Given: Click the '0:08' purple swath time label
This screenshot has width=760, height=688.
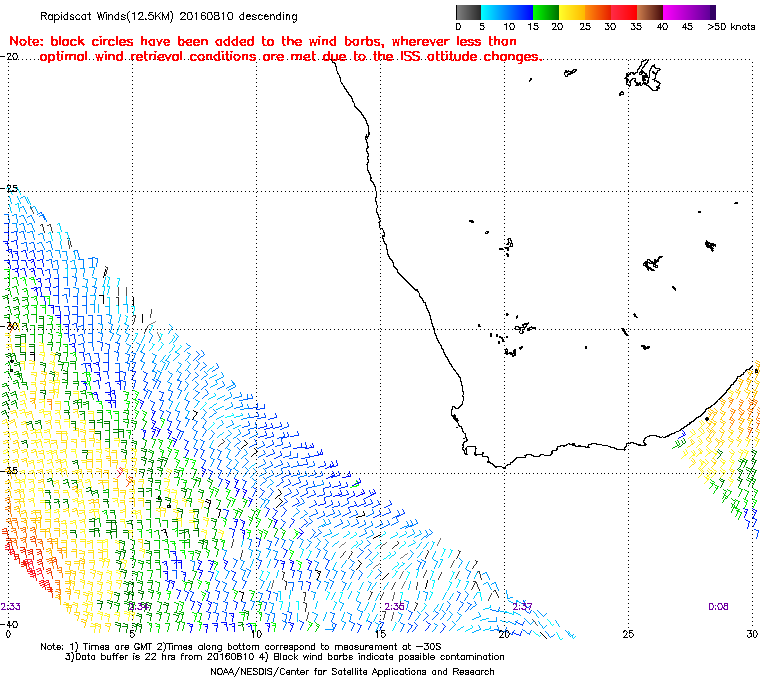Looking at the screenshot, I should (718, 607).
